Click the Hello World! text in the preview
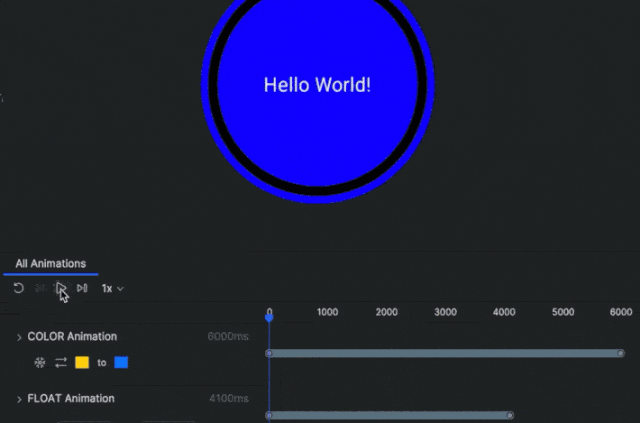Image resolution: width=640 pixels, height=423 pixels. coord(318,85)
